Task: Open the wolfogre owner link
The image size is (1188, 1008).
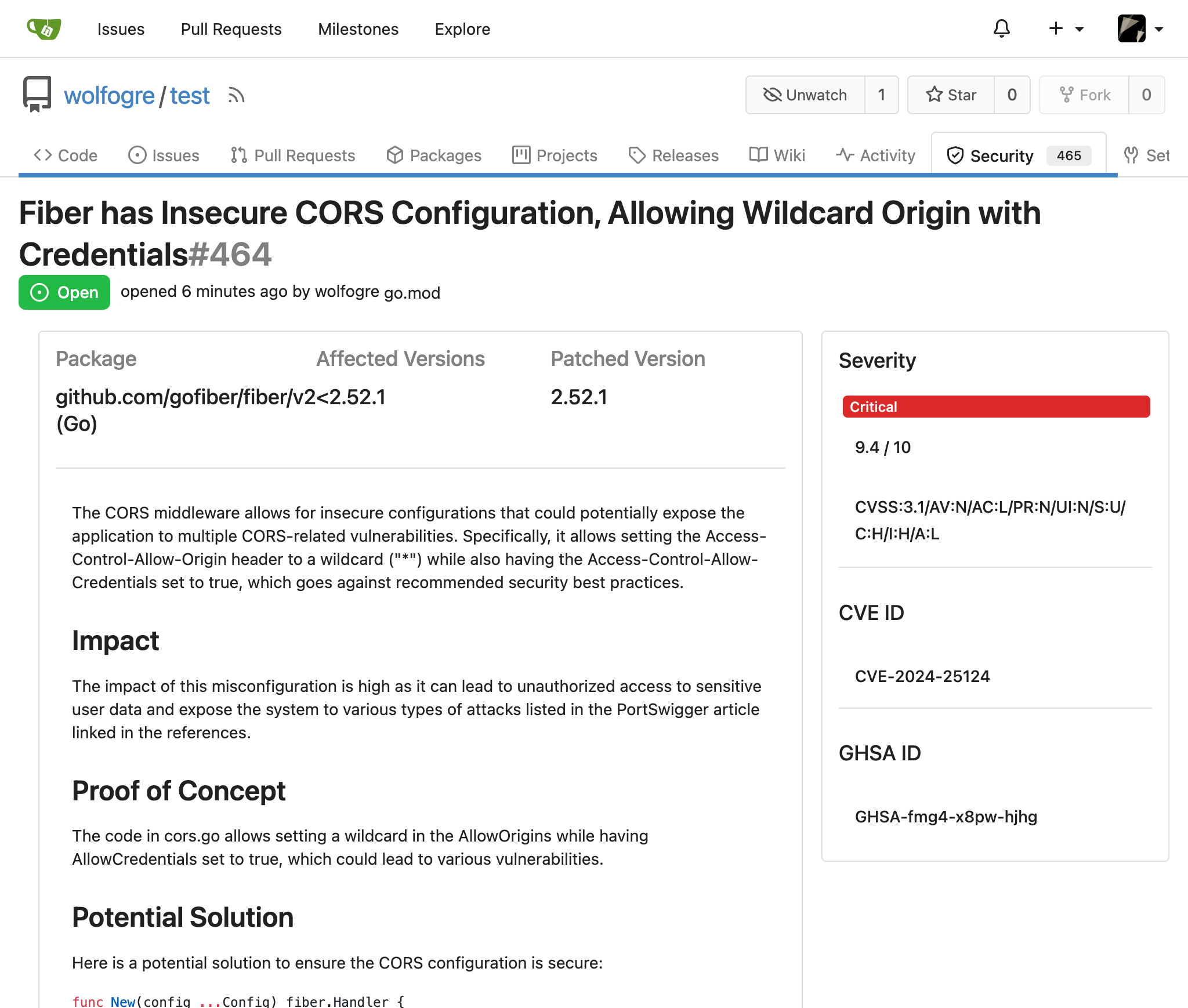Action: point(109,96)
